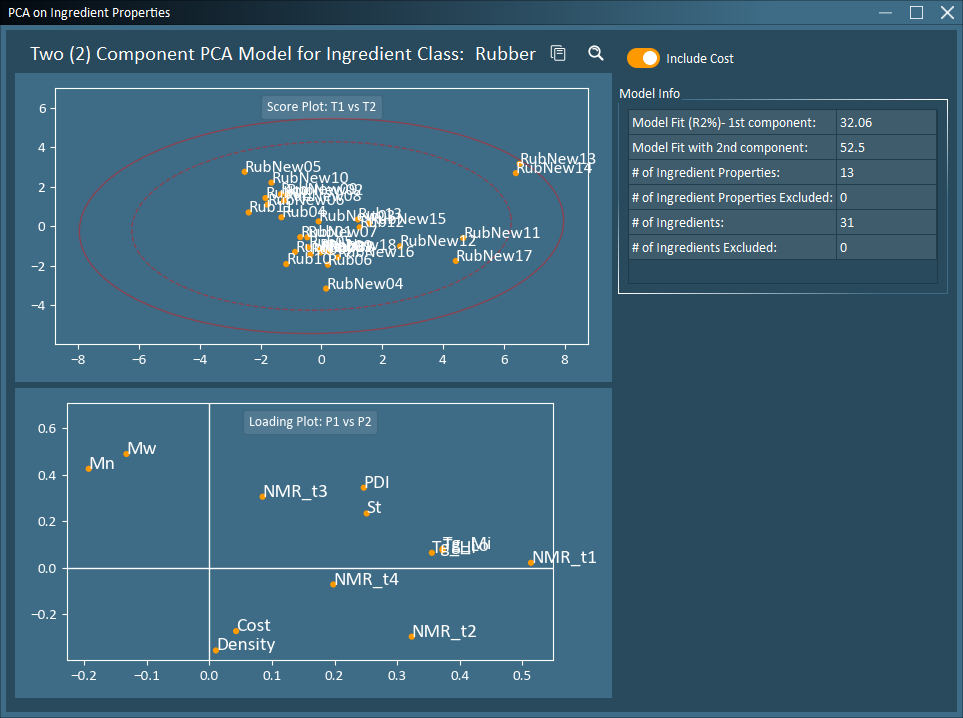Select the PDI marker in loading plot
Viewport: 963px width, 718px height.
pos(364,487)
